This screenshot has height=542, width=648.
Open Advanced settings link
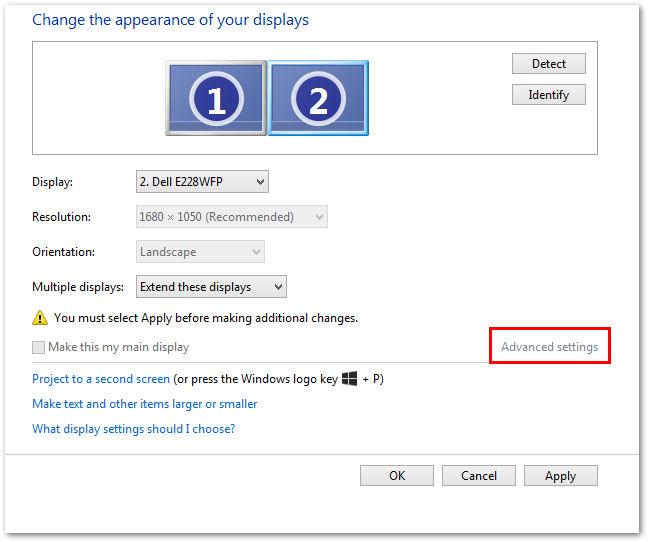click(x=549, y=347)
